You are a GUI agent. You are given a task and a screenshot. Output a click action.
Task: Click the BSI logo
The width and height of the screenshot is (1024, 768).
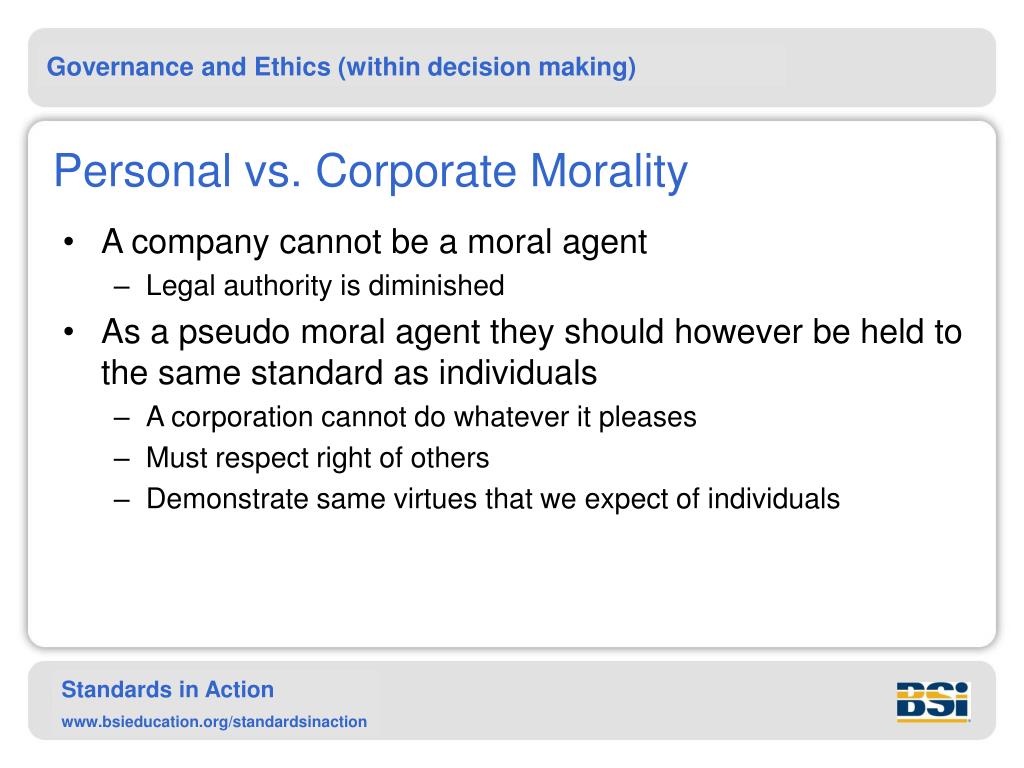tap(933, 702)
